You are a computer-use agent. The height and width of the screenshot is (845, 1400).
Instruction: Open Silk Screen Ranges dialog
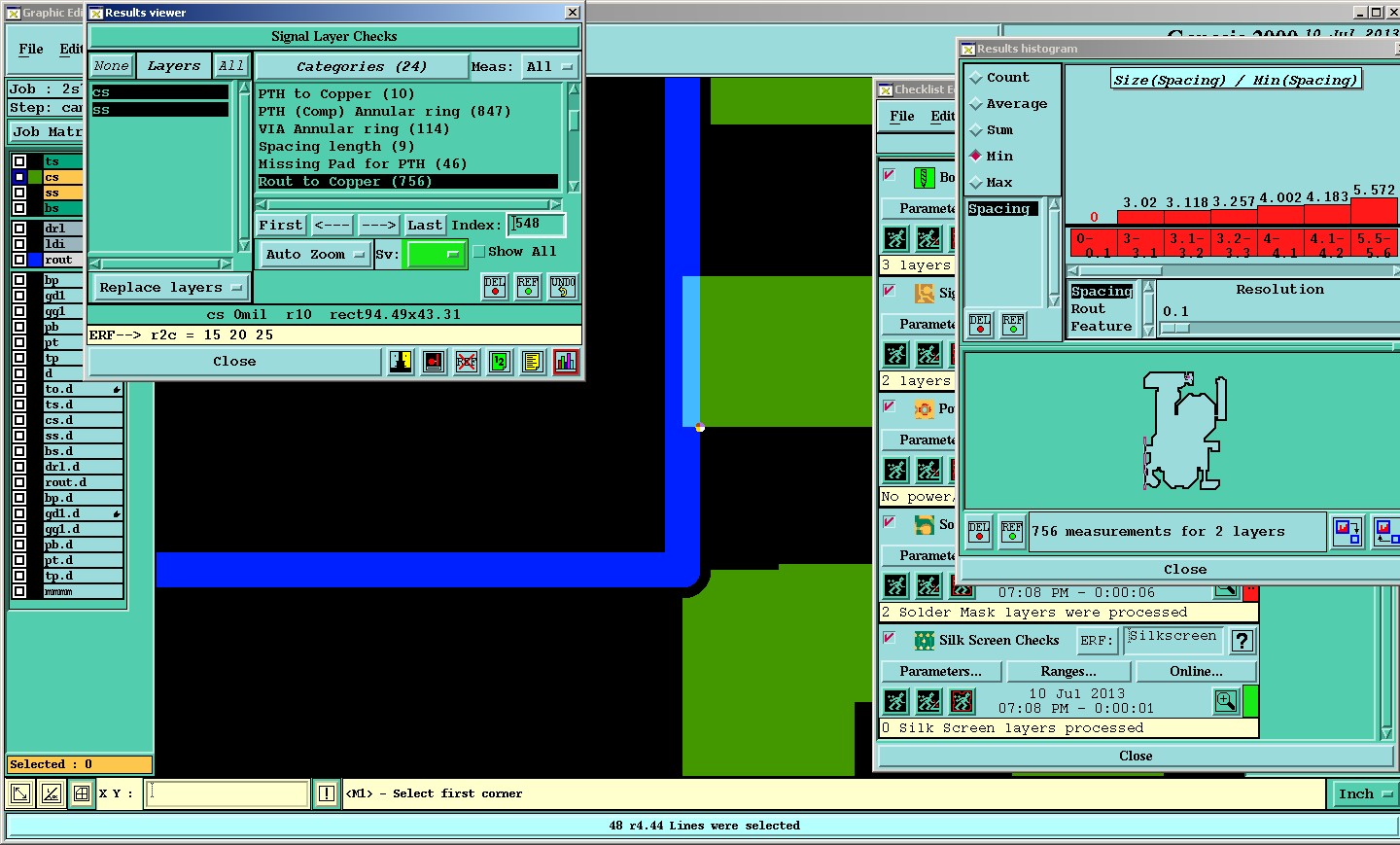click(1068, 672)
